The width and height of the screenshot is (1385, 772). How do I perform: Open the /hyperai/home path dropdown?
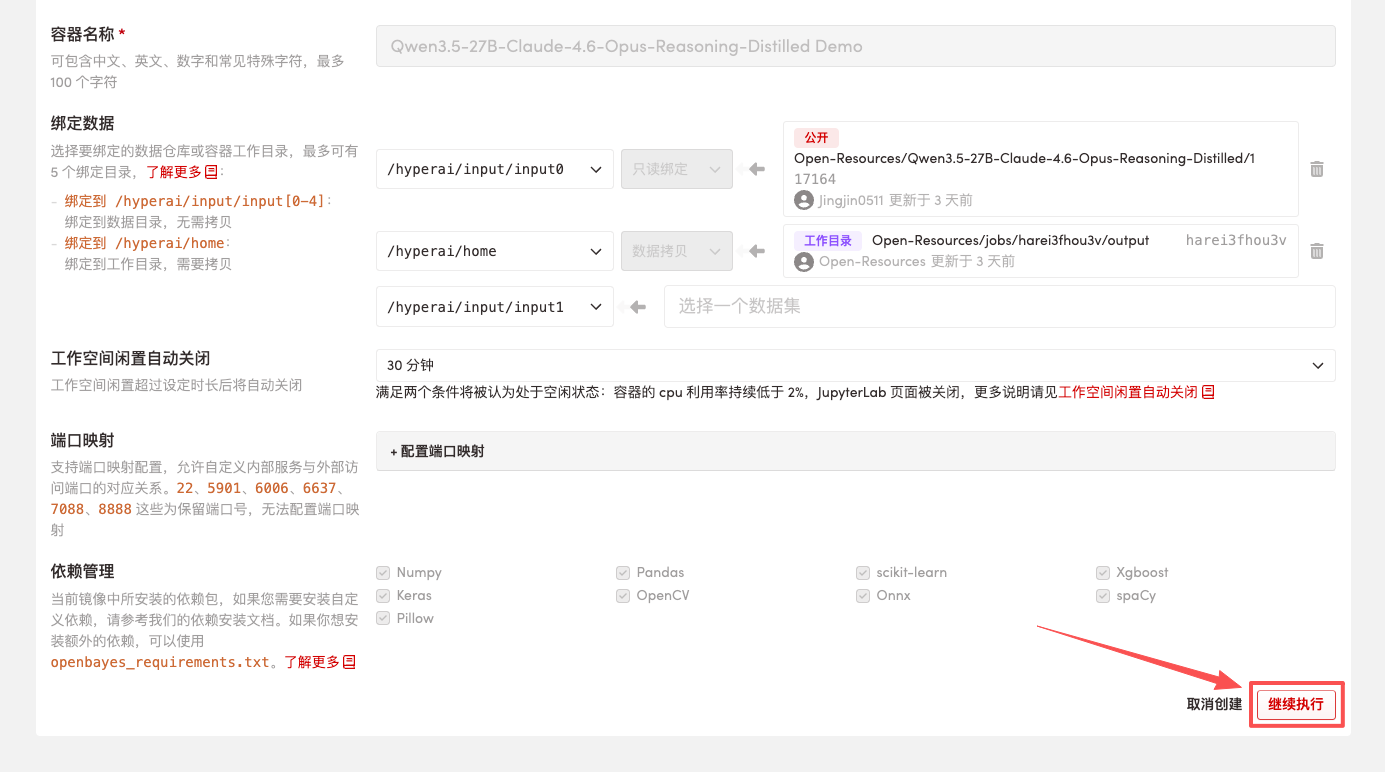(x=494, y=251)
